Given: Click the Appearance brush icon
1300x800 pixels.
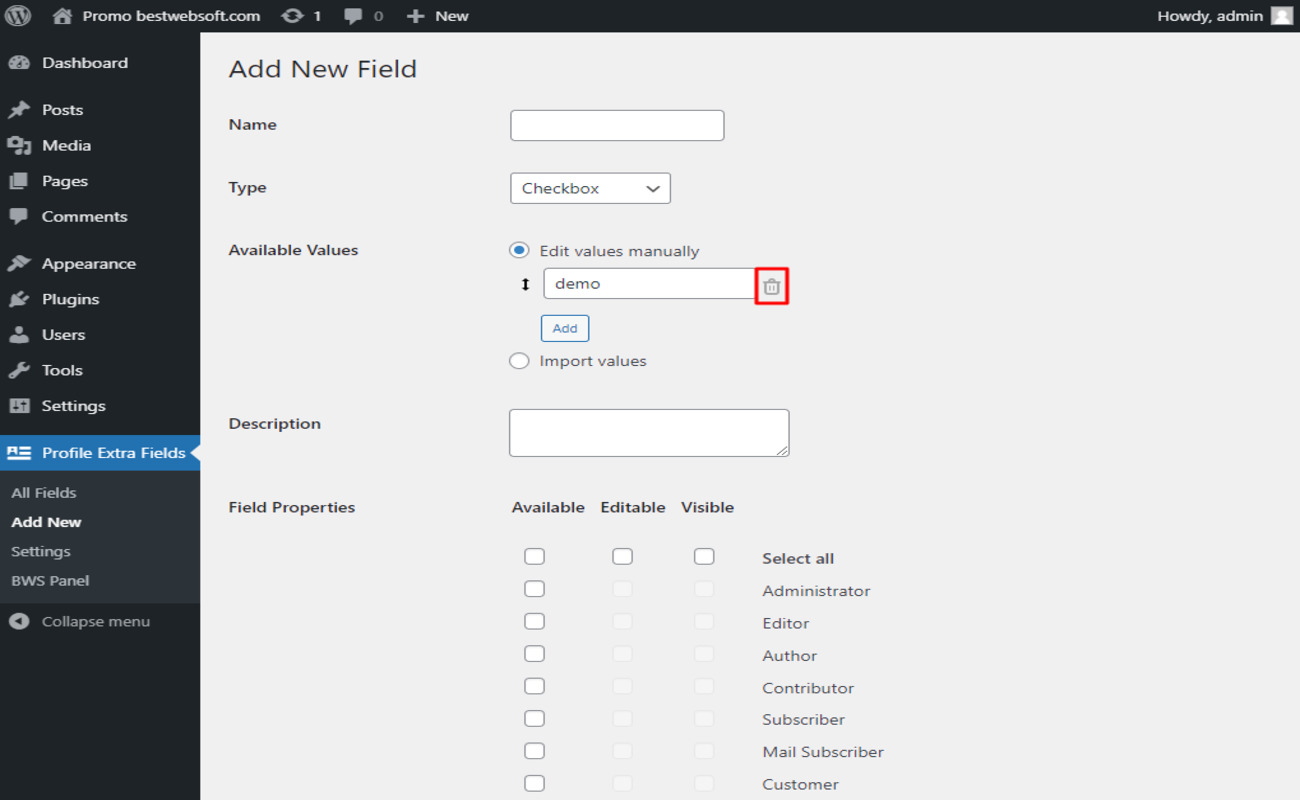Looking at the screenshot, I should point(19,264).
